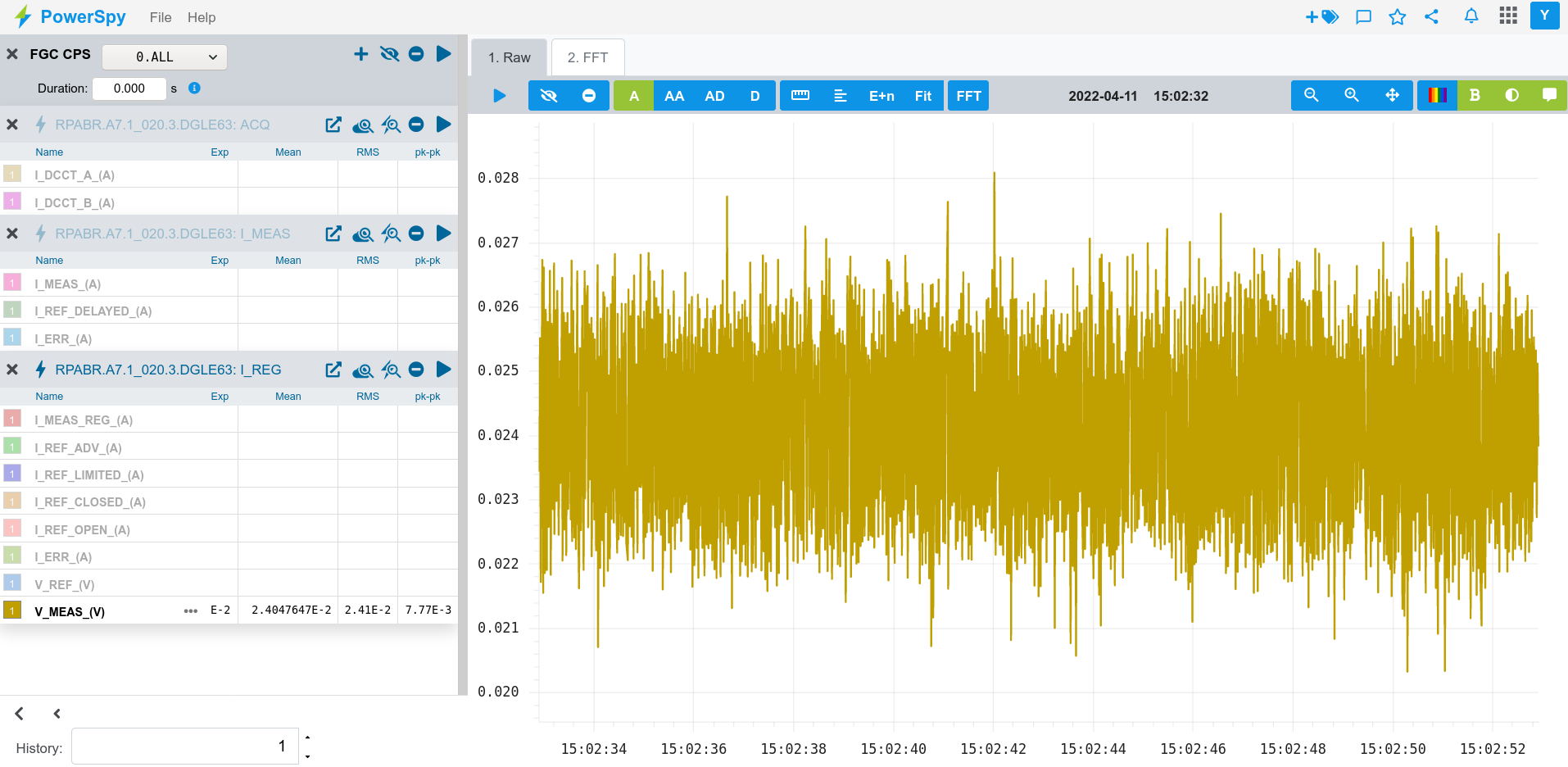Close the FGC CPS panel

(12, 54)
